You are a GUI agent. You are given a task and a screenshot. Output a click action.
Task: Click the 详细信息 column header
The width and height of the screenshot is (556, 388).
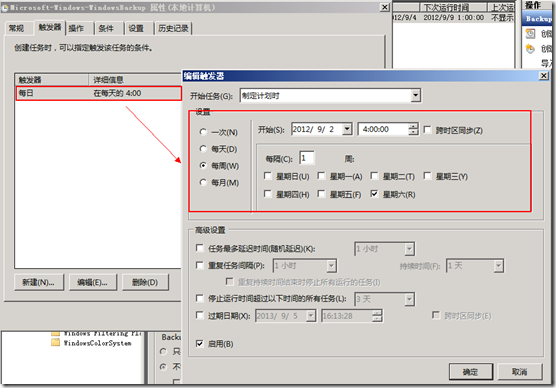pos(135,80)
